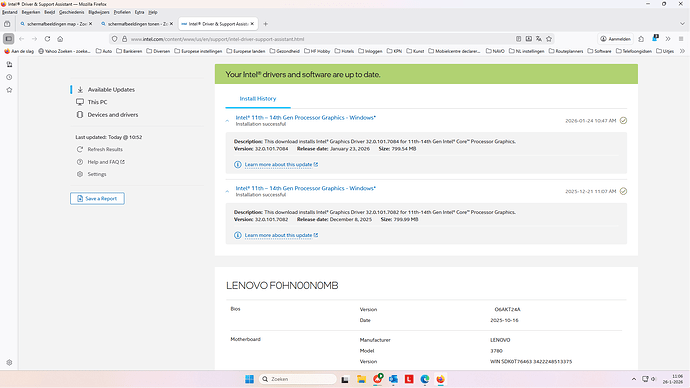This screenshot has height=388, width=690.
Task: Open the tracking protection shield icon
Action: click(x=114, y=39)
